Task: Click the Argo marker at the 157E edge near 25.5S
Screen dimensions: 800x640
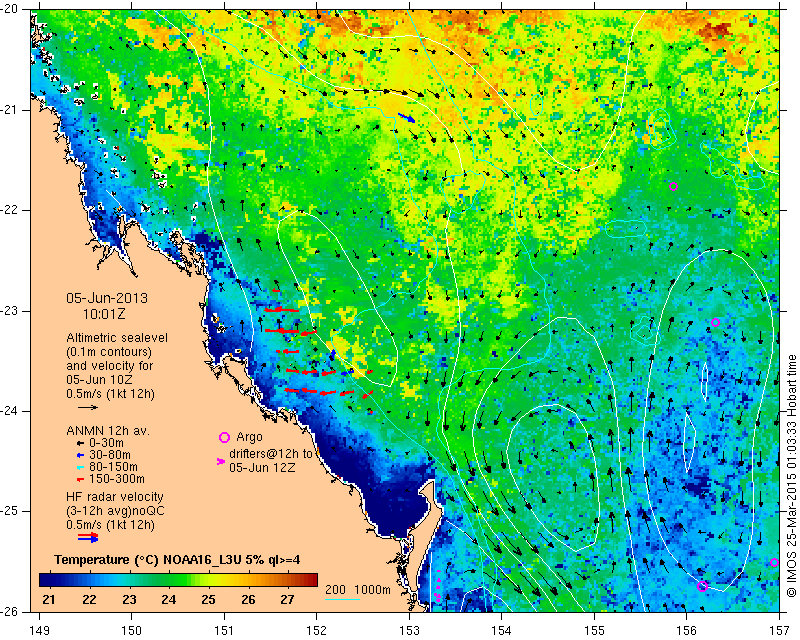Action: click(774, 562)
